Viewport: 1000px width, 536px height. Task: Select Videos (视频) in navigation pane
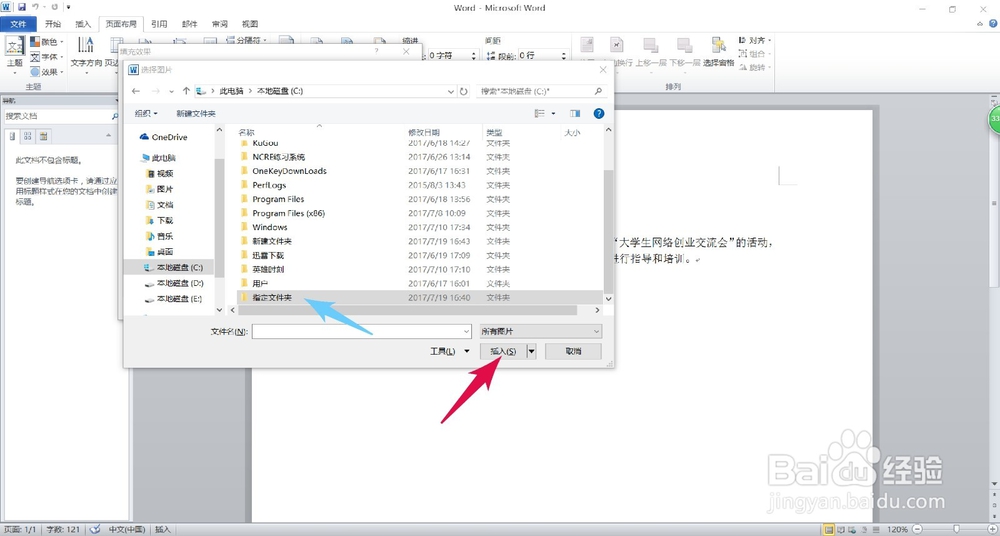coord(159,174)
